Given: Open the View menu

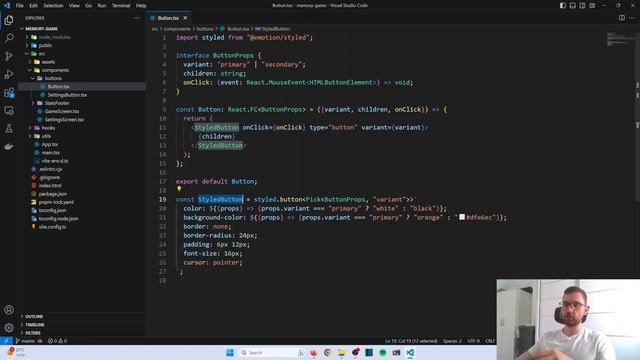Looking at the screenshot, I should coord(74,5).
